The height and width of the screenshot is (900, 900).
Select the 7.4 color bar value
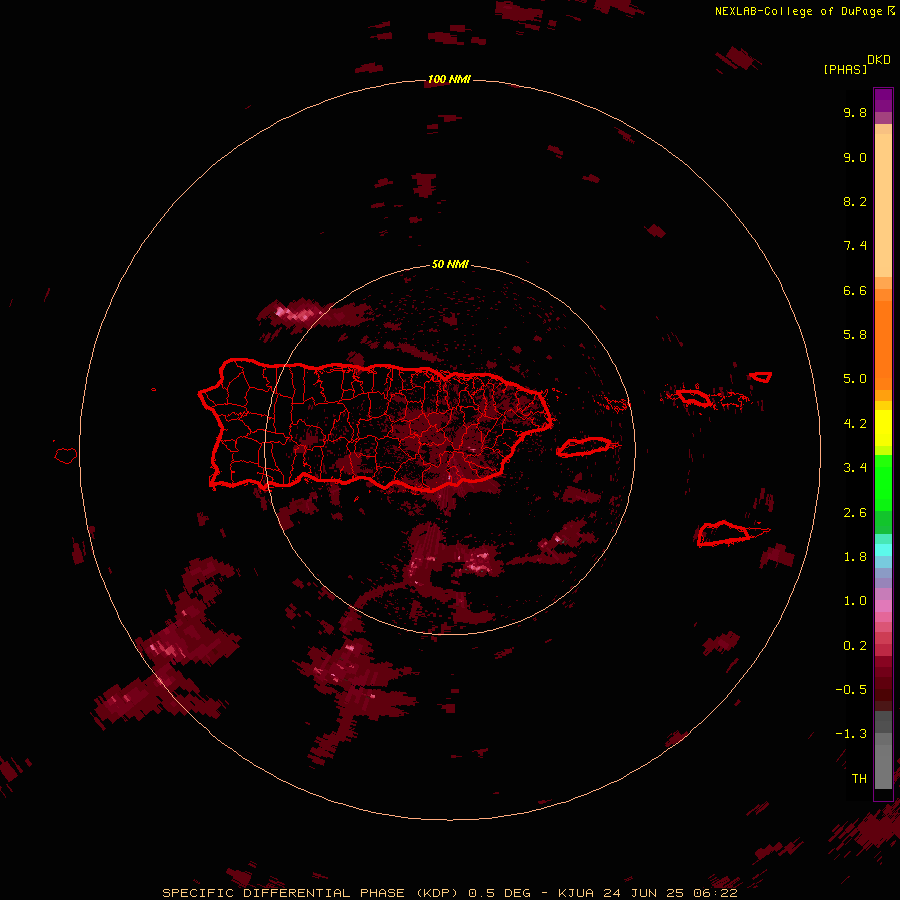tap(855, 246)
